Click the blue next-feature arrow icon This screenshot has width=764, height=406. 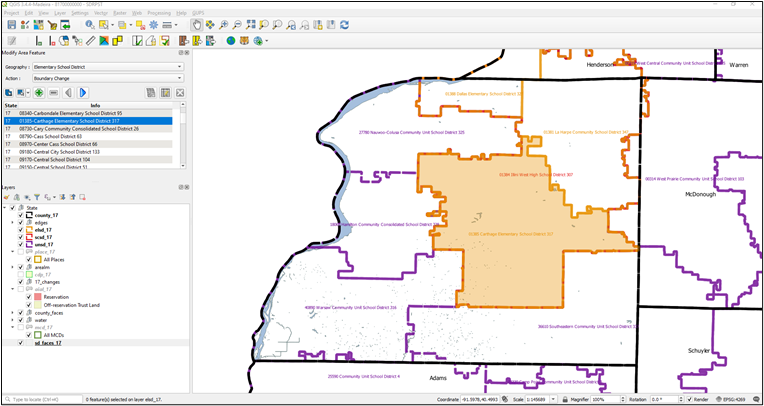(x=83, y=92)
